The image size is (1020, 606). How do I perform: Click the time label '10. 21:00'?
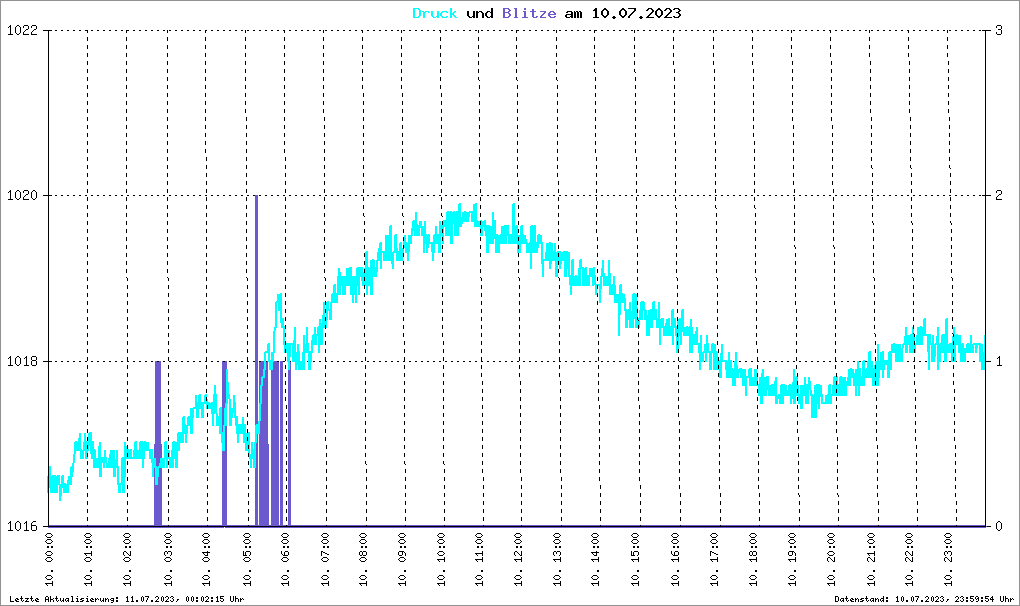click(x=870, y=559)
